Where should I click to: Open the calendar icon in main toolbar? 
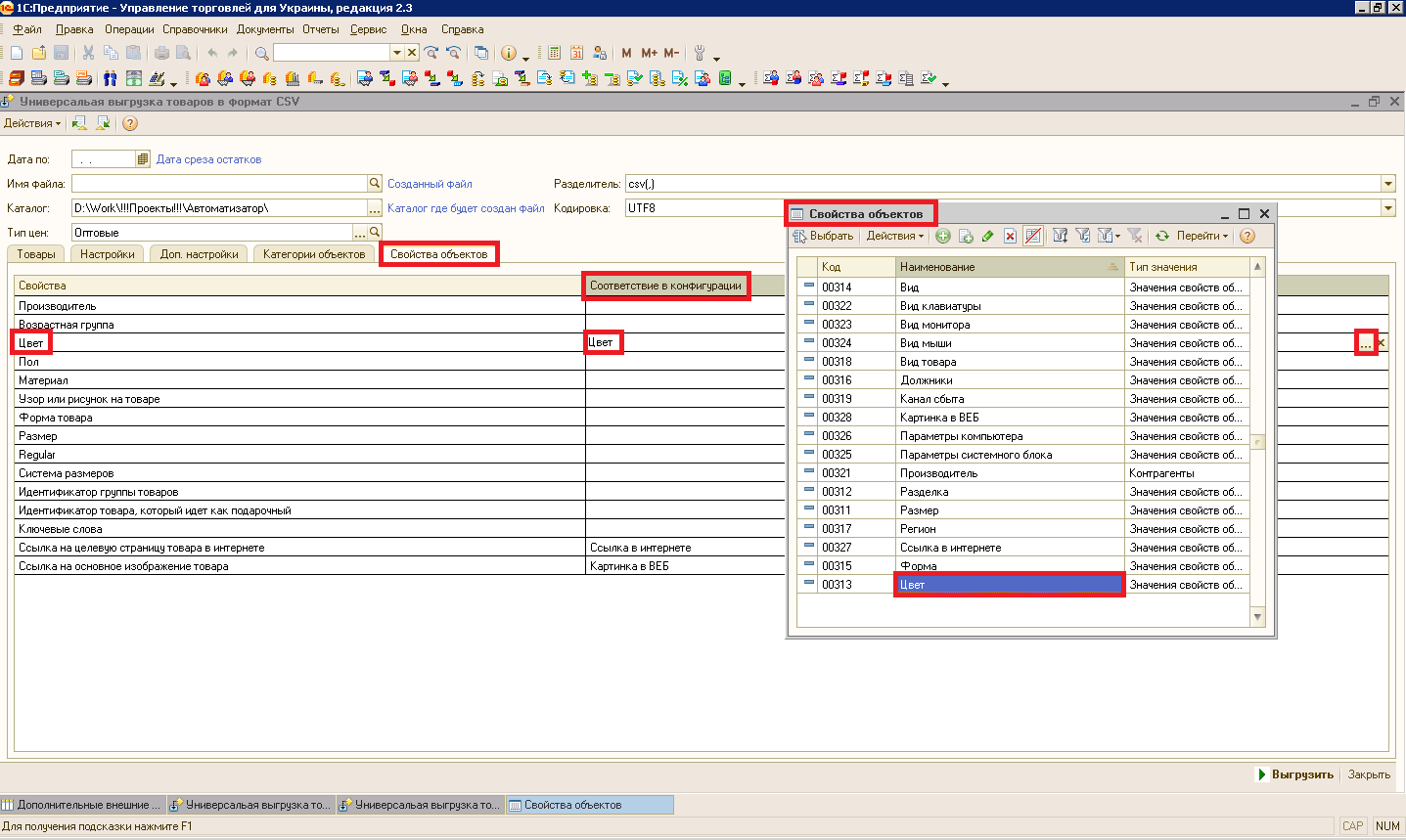(576, 53)
